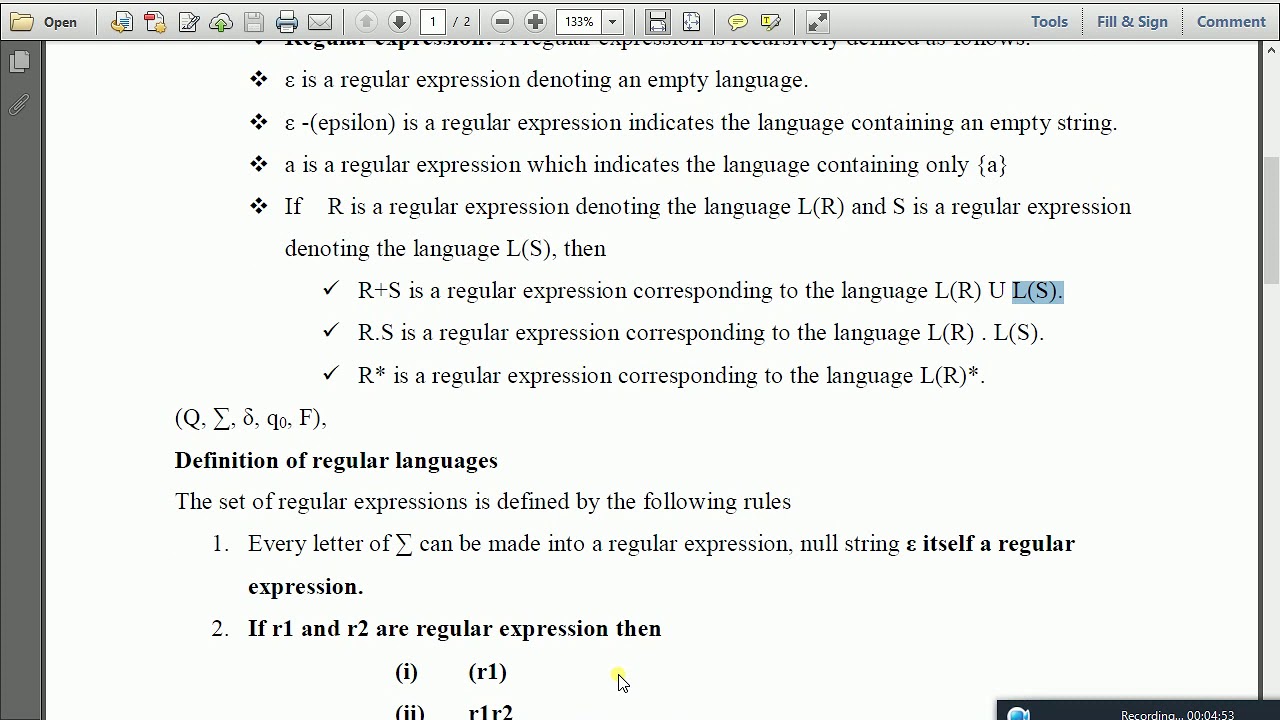Click the 133% zoom value field

[x=579, y=21]
